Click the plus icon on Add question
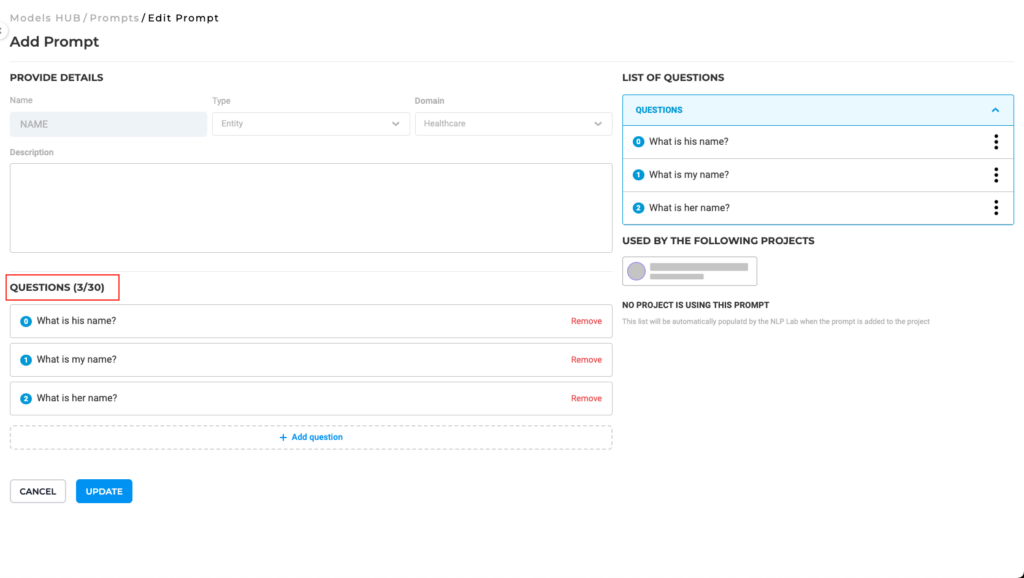The height and width of the screenshot is (578, 1024). tap(285, 436)
